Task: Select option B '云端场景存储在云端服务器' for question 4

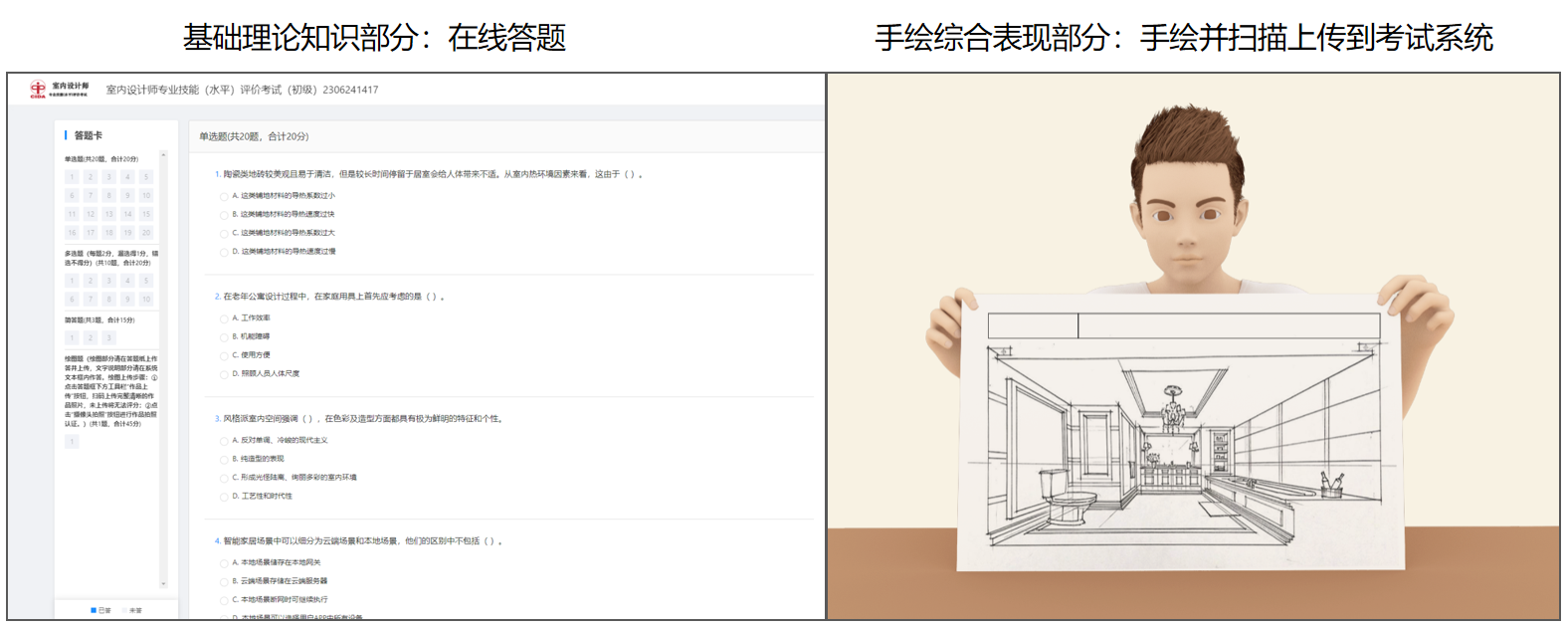Action: 224,581
